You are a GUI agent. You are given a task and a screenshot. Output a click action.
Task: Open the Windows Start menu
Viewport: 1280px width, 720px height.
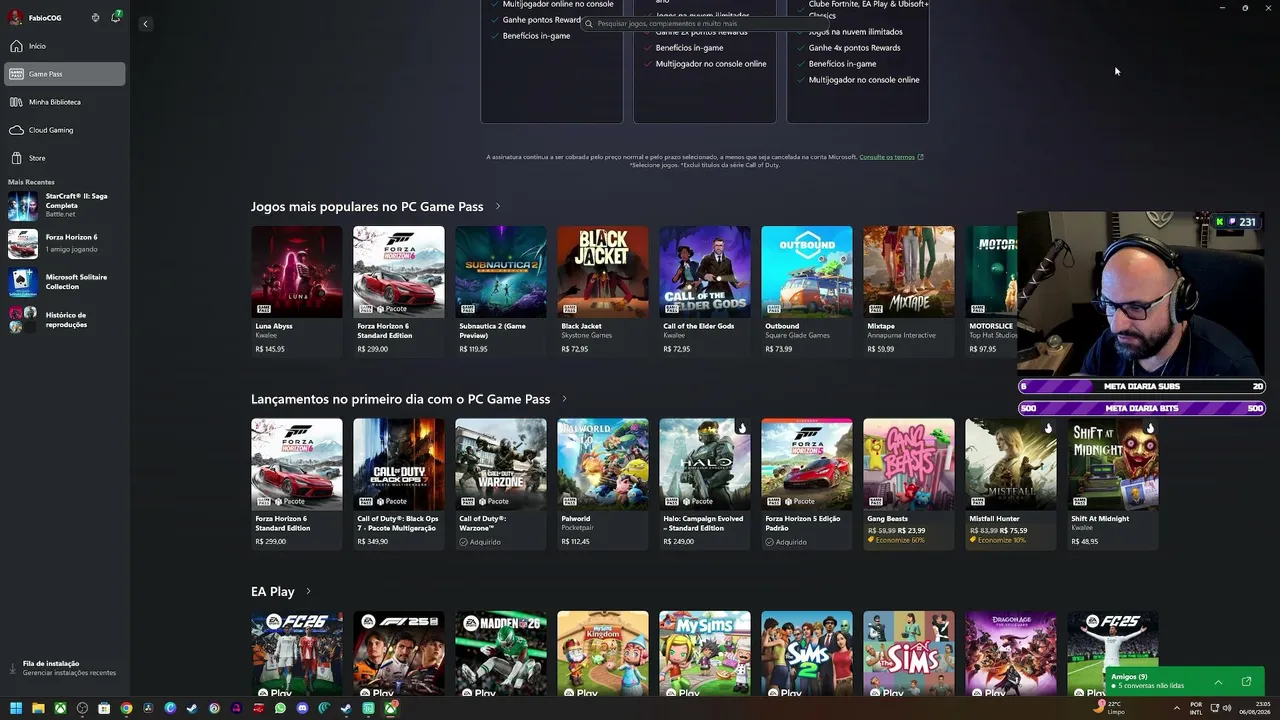16,708
